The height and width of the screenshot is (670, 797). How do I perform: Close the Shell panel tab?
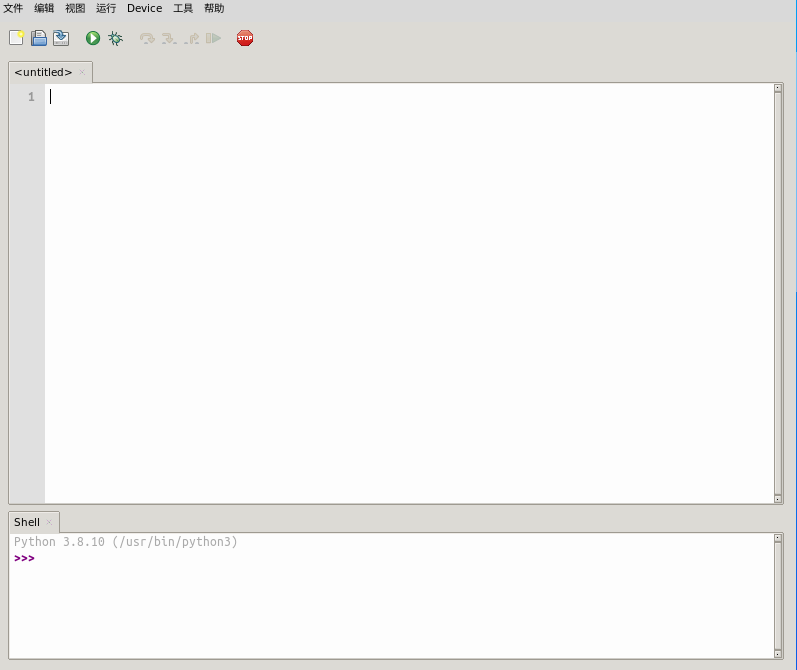49,522
